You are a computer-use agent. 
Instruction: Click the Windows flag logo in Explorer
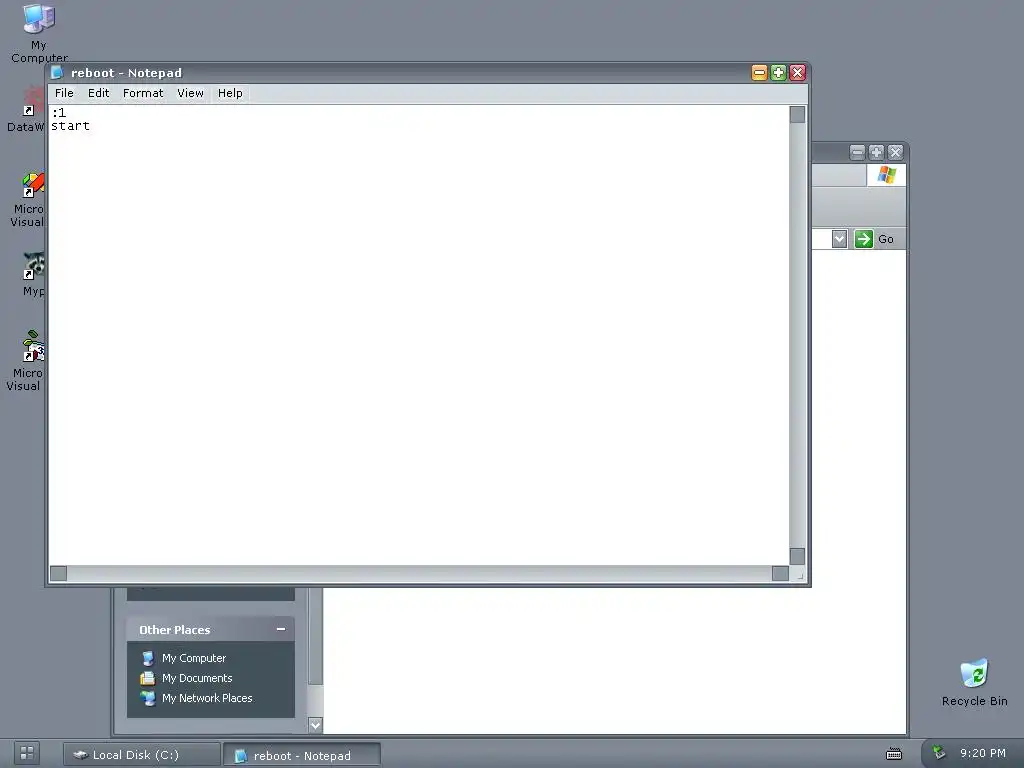tap(886, 175)
